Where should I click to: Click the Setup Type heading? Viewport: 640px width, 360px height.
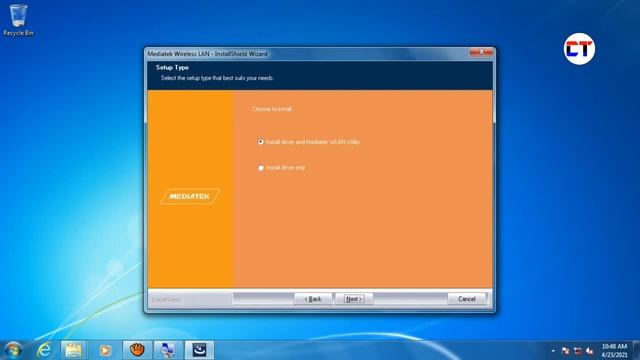tap(172, 67)
